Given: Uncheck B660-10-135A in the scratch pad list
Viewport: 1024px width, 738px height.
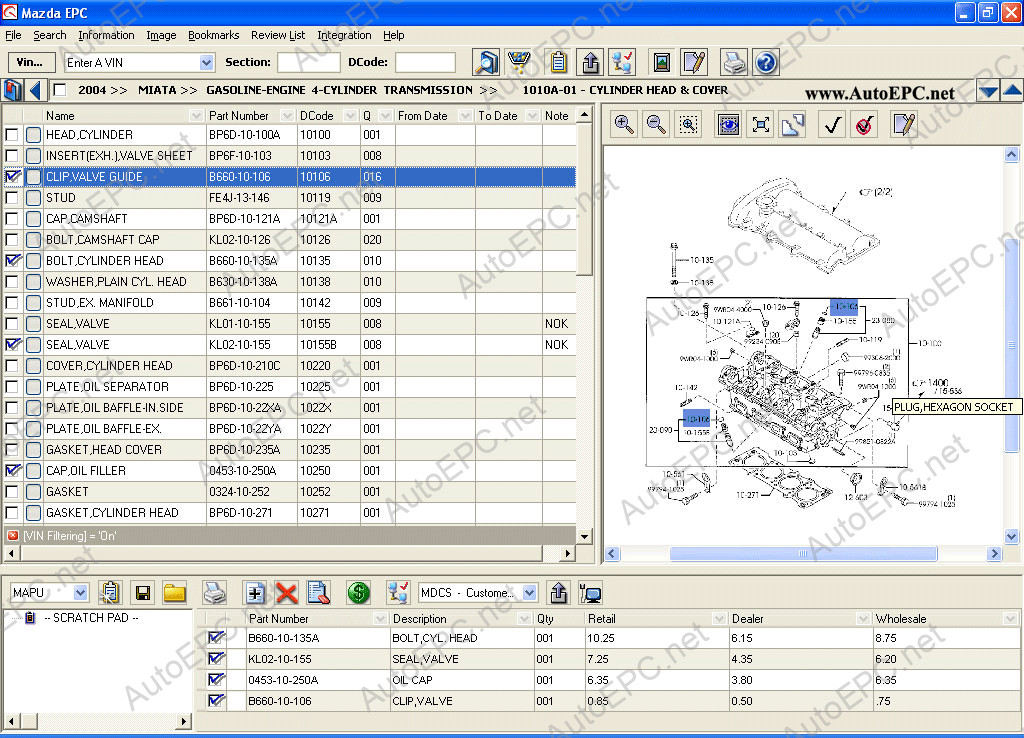Looking at the screenshot, I should tap(216, 638).
